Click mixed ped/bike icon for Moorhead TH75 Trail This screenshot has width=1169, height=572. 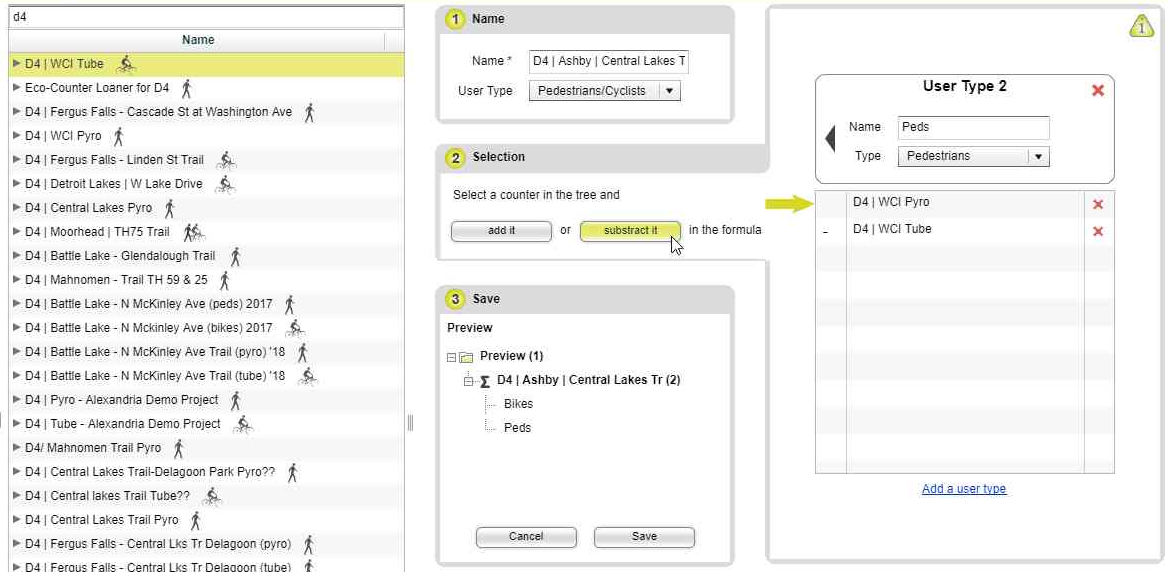click(194, 232)
